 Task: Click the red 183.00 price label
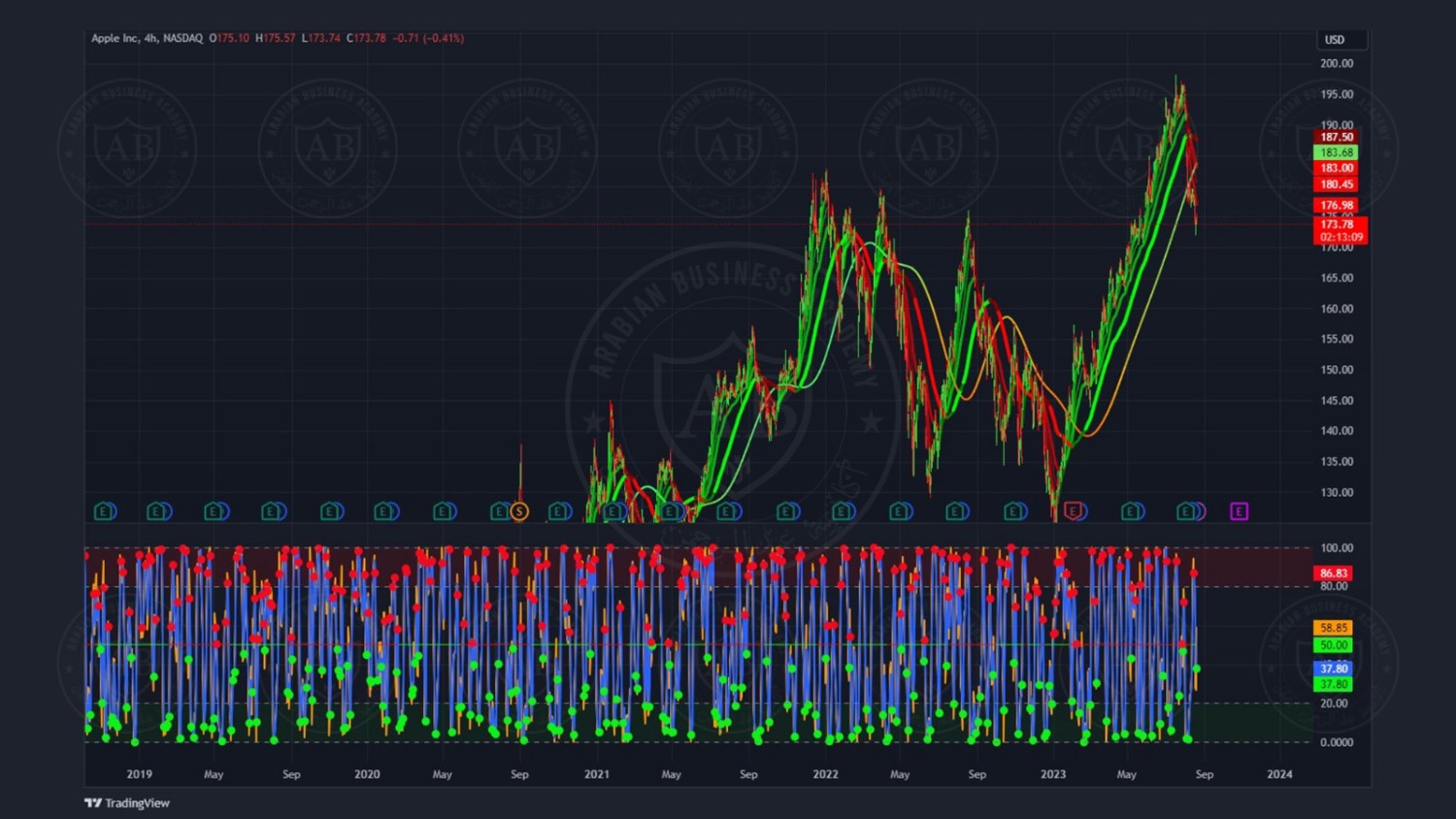coord(1336,168)
